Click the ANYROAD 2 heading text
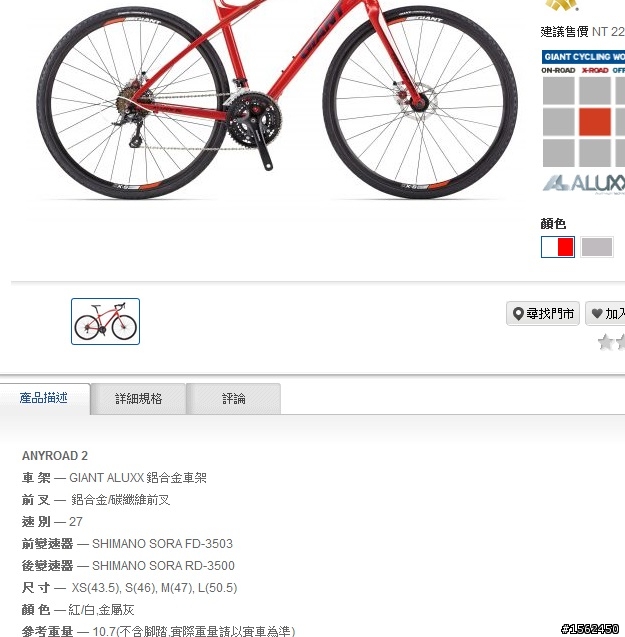Image resolution: width=625 pixels, height=637 pixels. [x=55, y=456]
